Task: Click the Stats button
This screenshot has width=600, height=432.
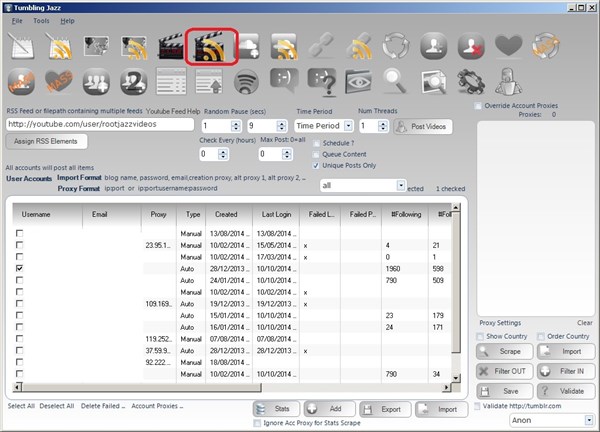Action: [x=277, y=409]
